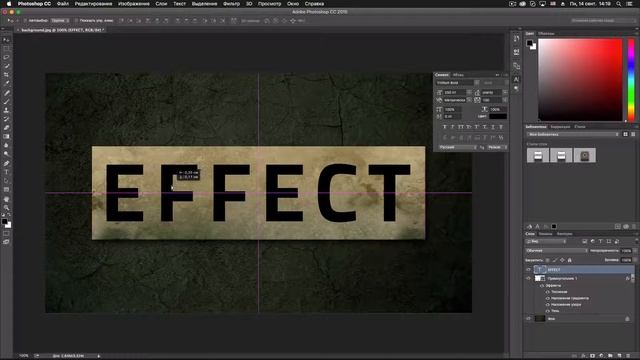Toggle Quick Mask mode icon
Image resolution: width=640 pixels, height=360 pixels.
[6, 233]
